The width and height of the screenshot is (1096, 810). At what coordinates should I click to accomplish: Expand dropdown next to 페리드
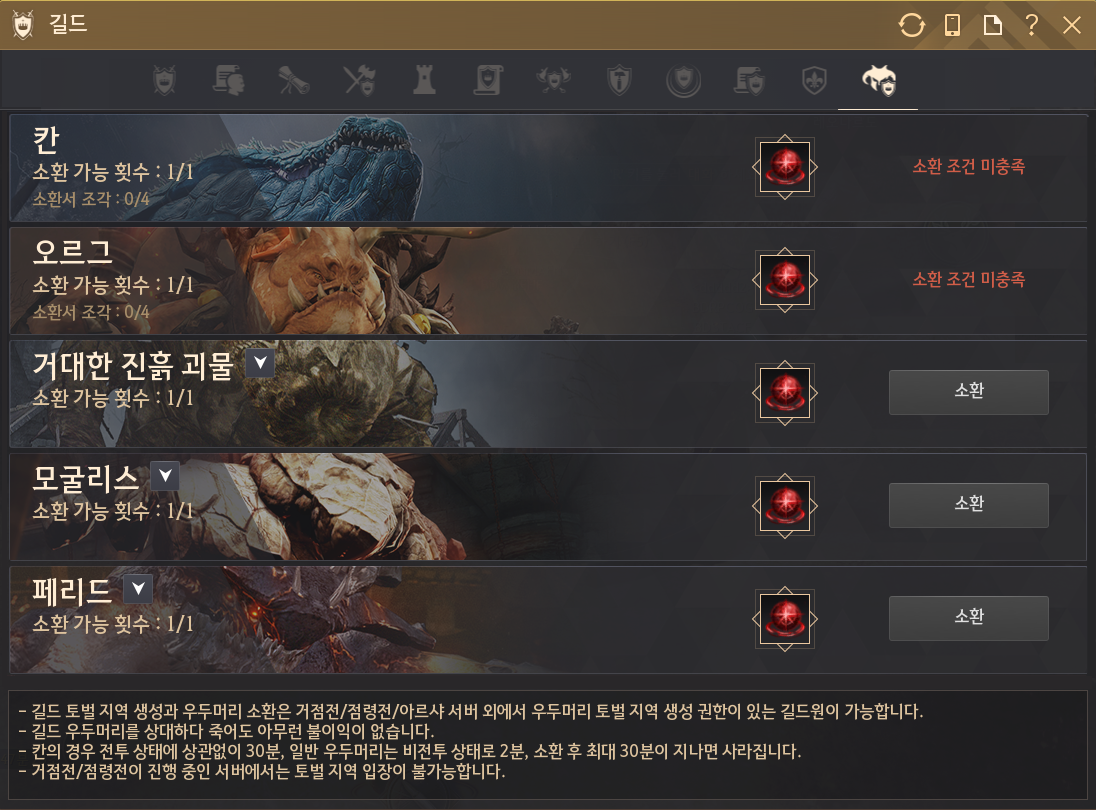[138, 589]
